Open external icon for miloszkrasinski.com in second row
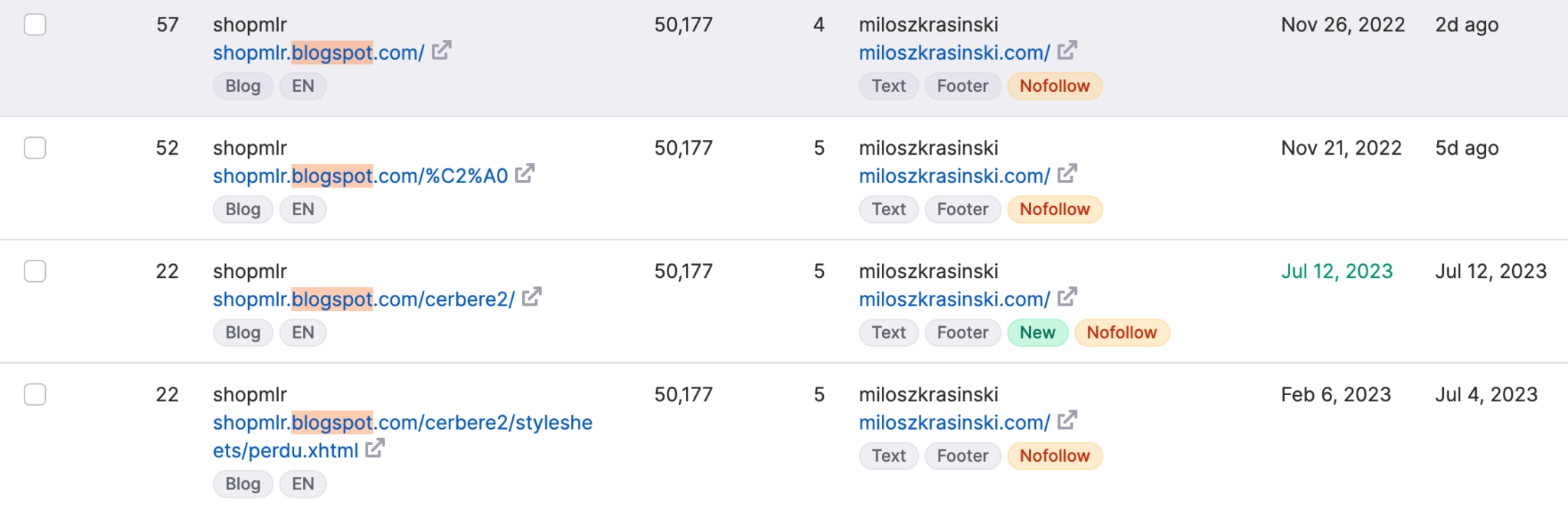The image size is (1568, 510). pos(1068,174)
